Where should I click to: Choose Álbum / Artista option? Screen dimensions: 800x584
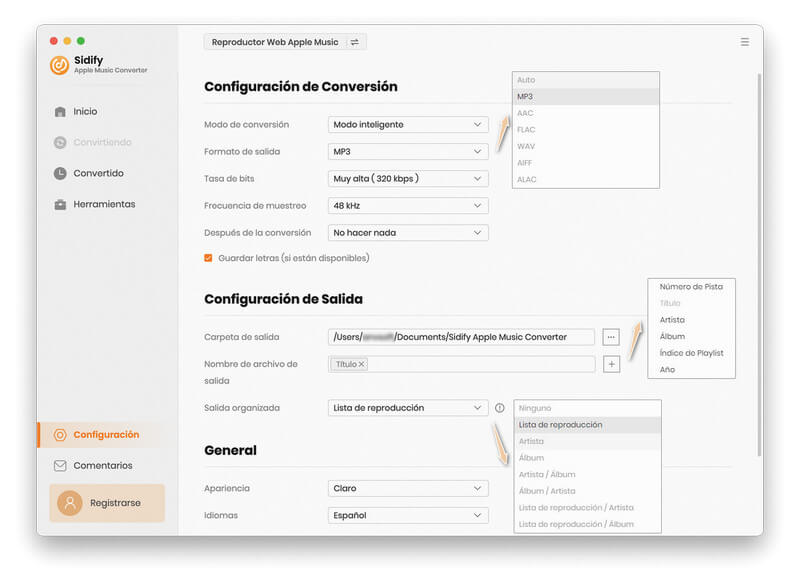point(588,491)
